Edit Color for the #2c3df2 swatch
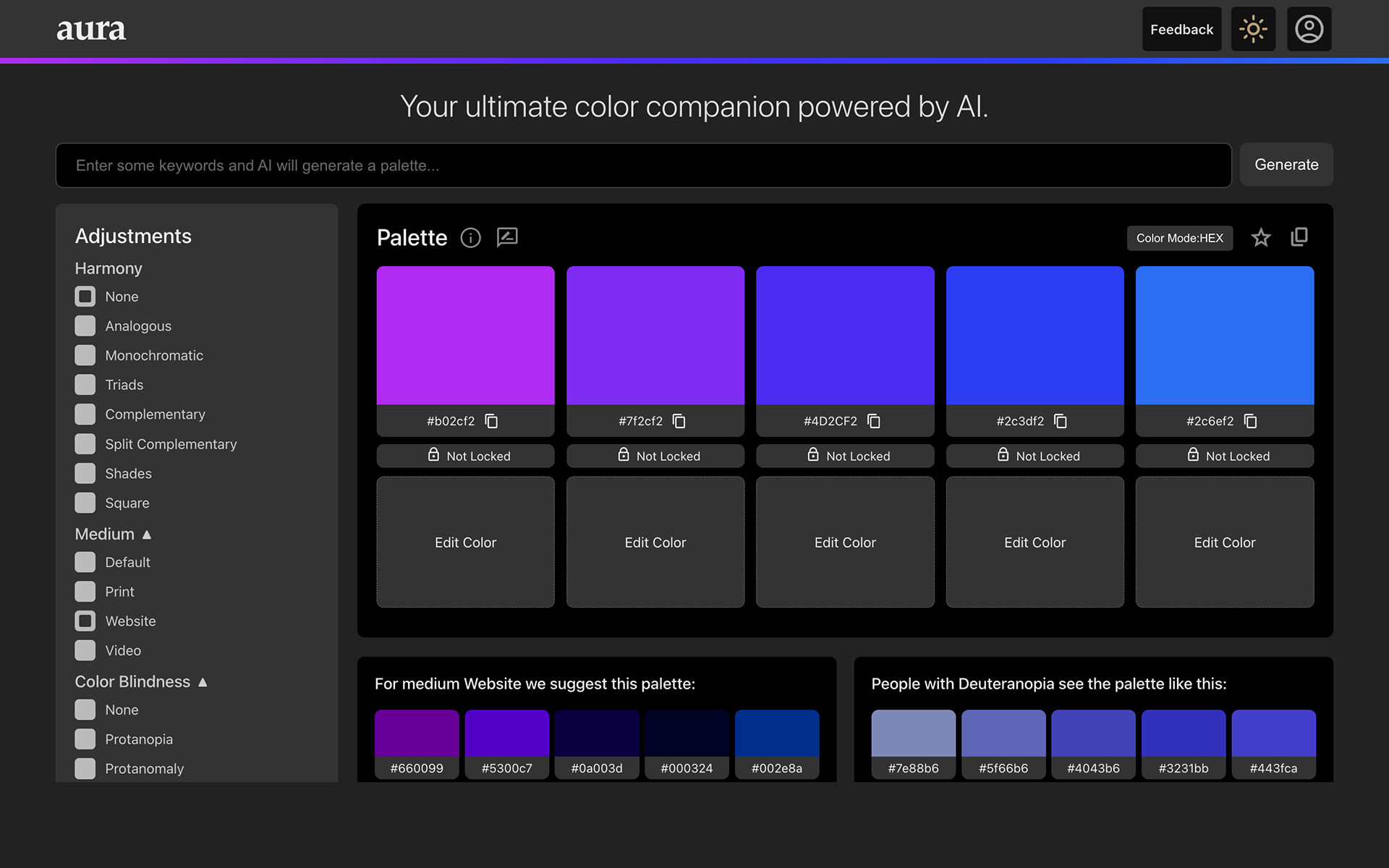 1035,542
